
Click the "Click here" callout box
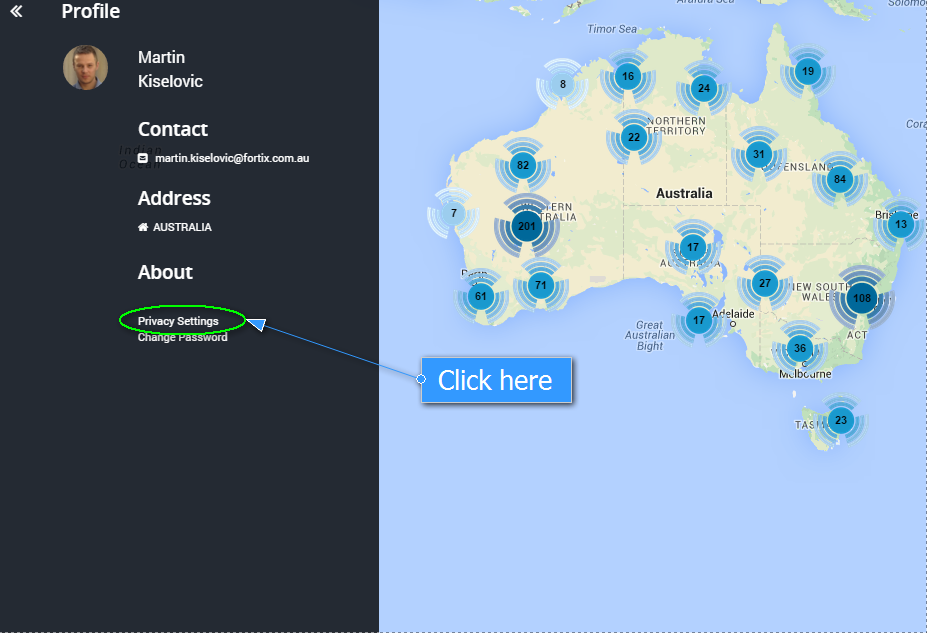tap(495, 380)
